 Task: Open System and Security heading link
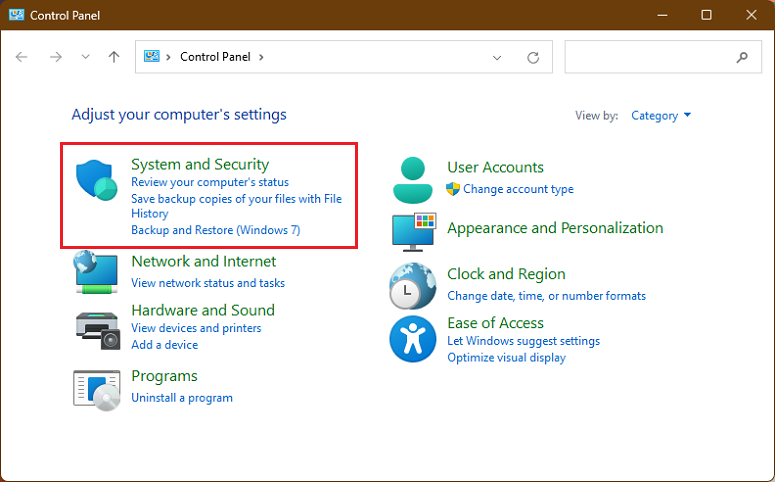[x=200, y=164]
